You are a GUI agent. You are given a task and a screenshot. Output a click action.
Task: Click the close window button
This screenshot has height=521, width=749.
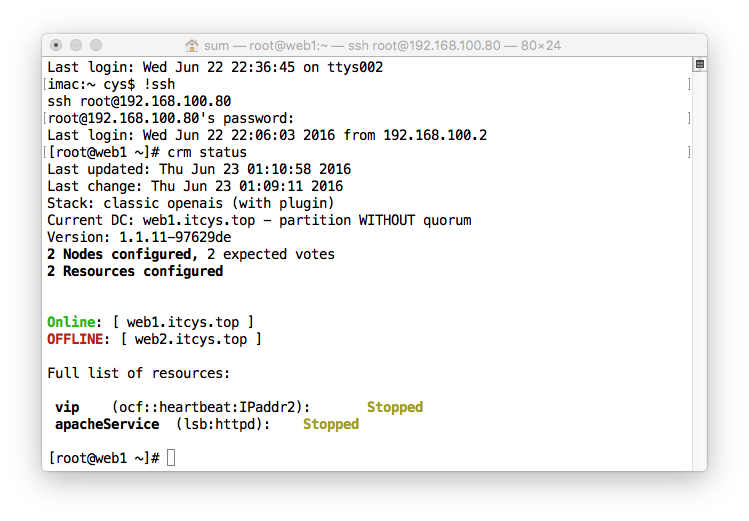56,45
